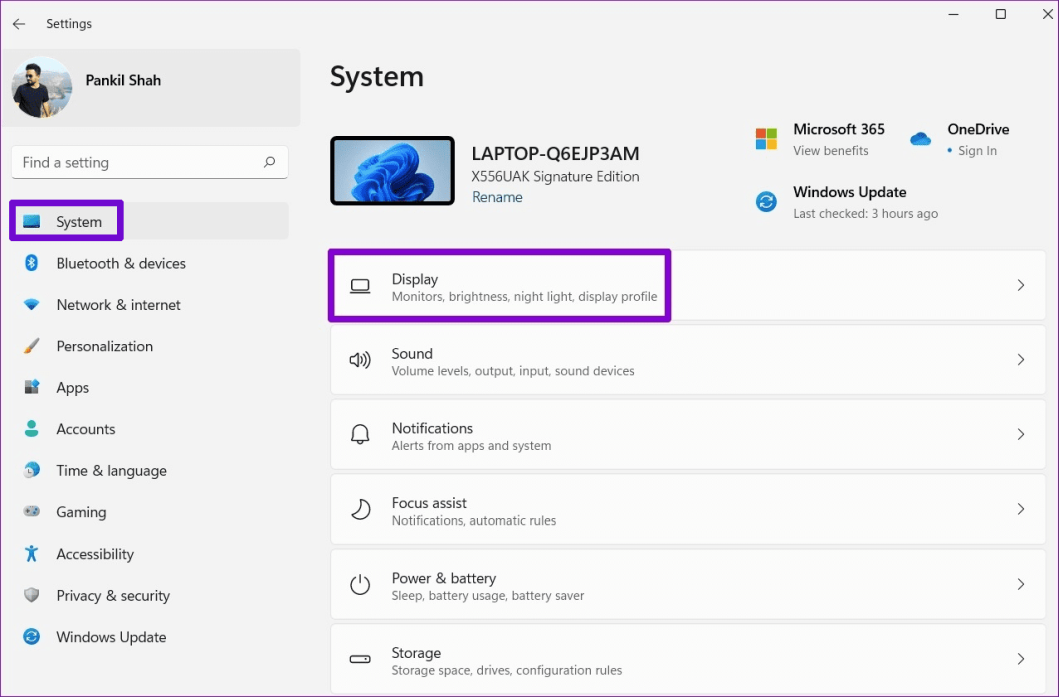Screen dimensions: 1059x697
Task: Select the Accessibility sidebar icon
Action: coord(31,554)
